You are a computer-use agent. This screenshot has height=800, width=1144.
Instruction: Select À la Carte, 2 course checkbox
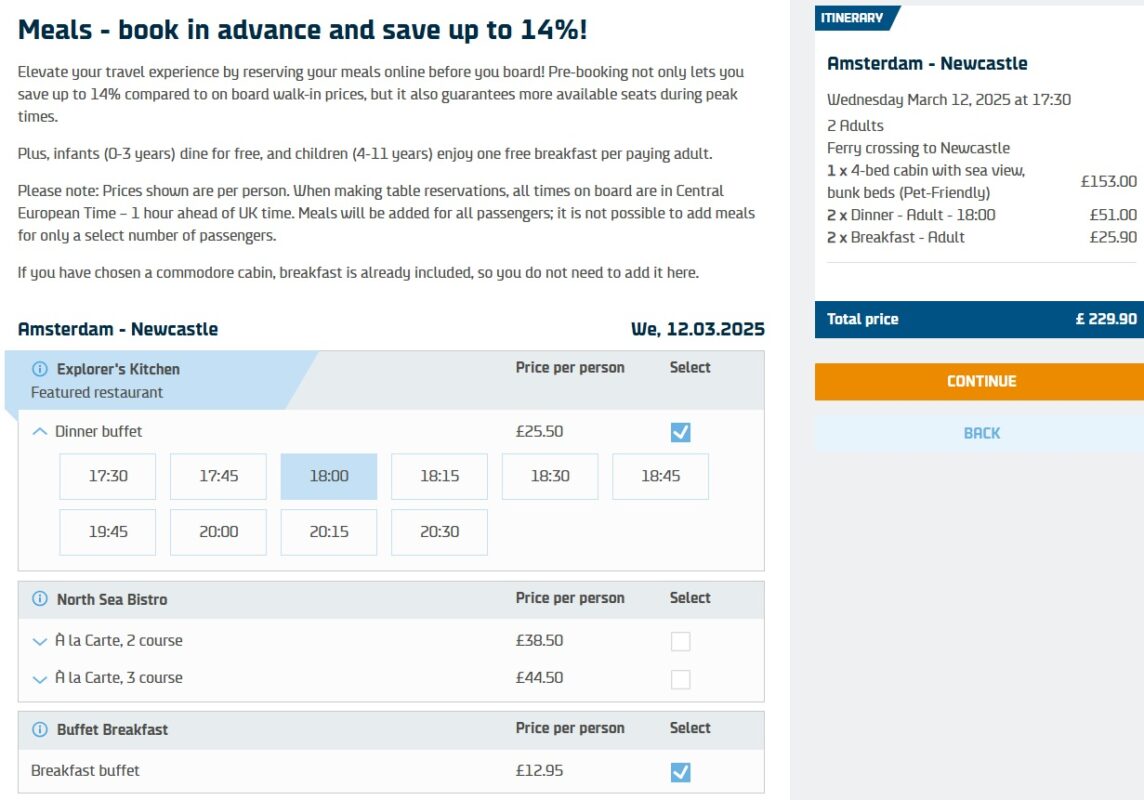click(x=680, y=641)
